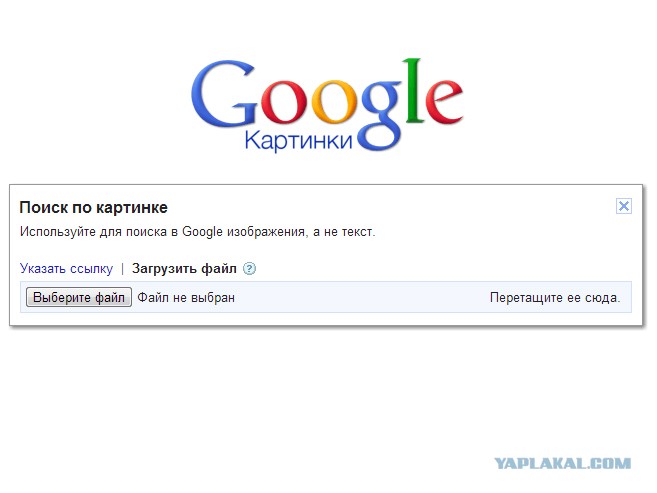657x493 pixels.
Task: Open the question mark help icon
Action: pos(249,268)
